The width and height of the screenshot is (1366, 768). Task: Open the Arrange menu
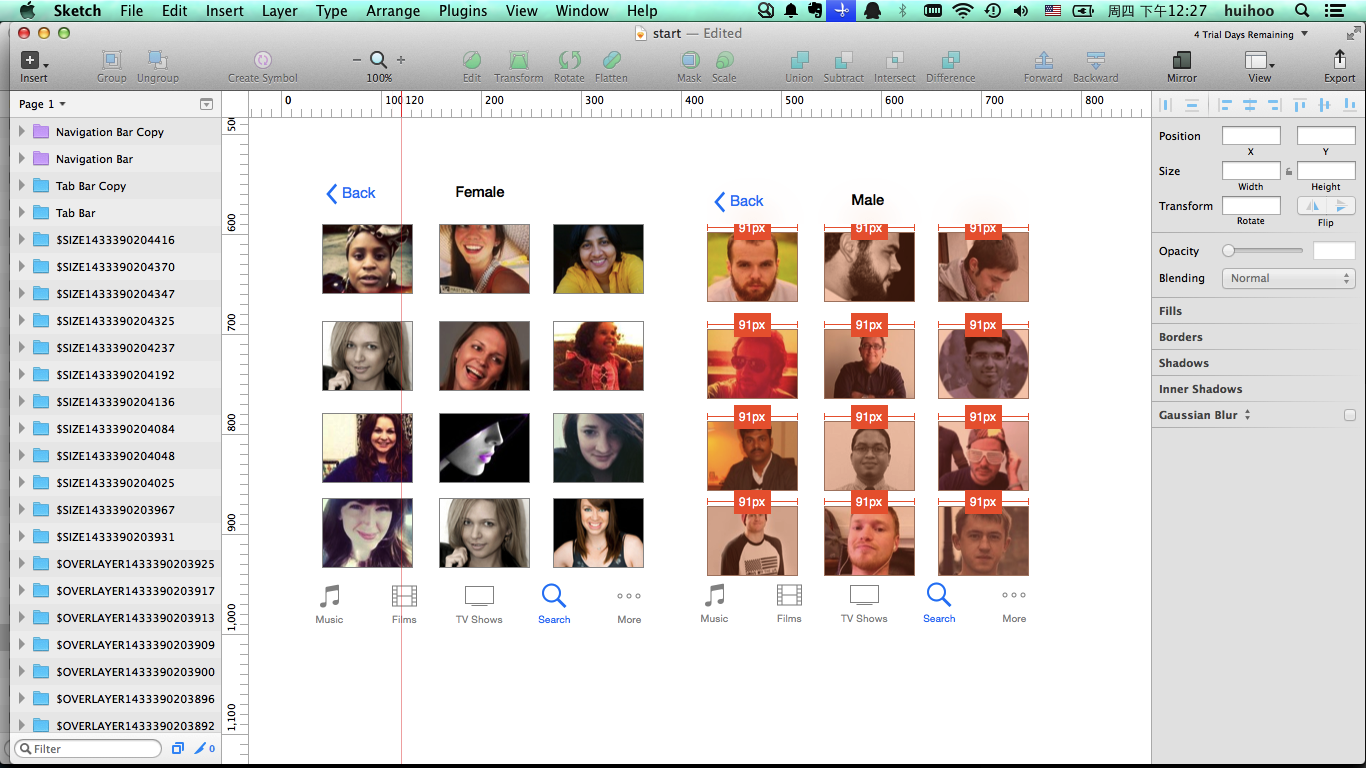coord(393,11)
